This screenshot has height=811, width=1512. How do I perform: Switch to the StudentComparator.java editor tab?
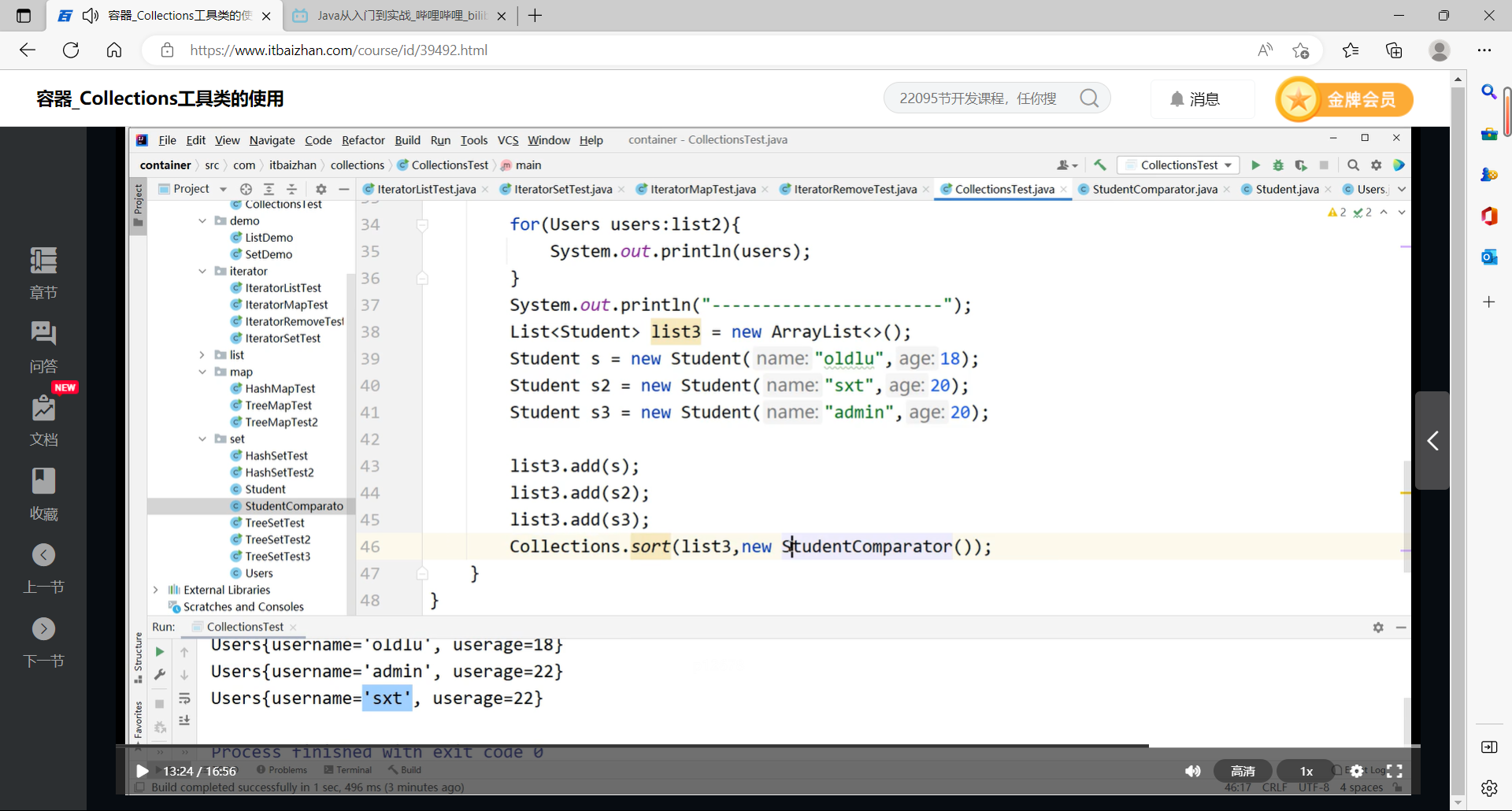click(x=1154, y=189)
